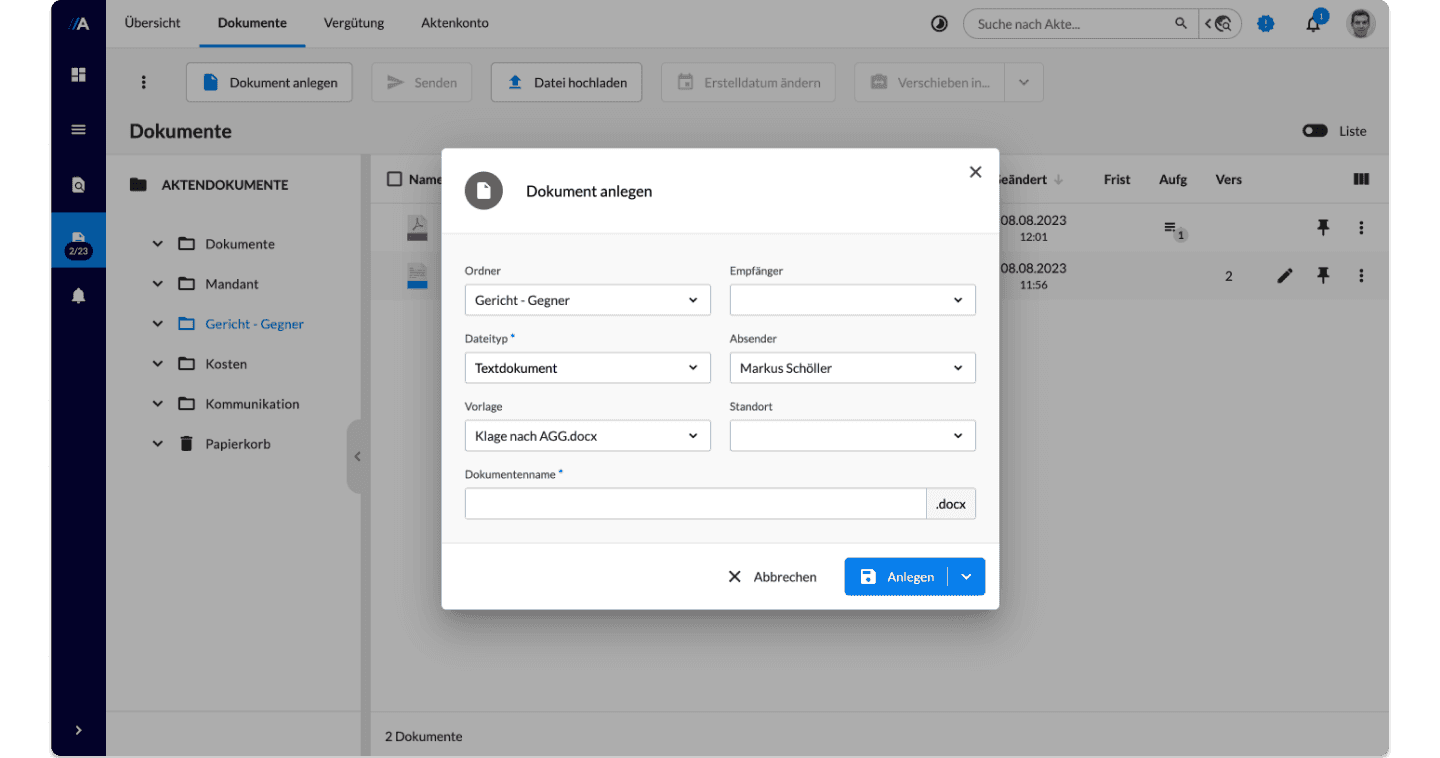Click the Senden button
This screenshot has height=758, width=1440.
[422, 82]
